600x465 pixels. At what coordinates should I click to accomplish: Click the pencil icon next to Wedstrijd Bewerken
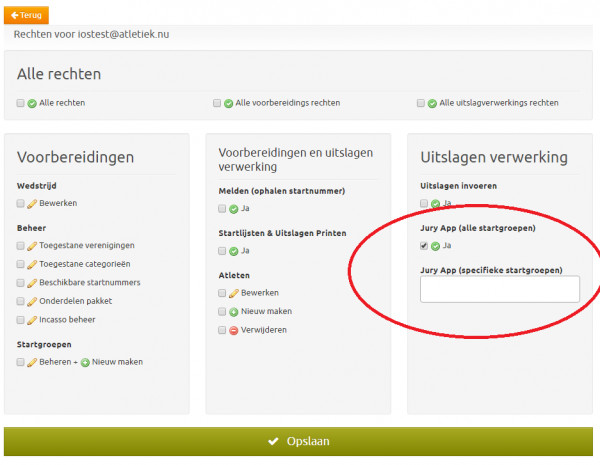(32, 203)
